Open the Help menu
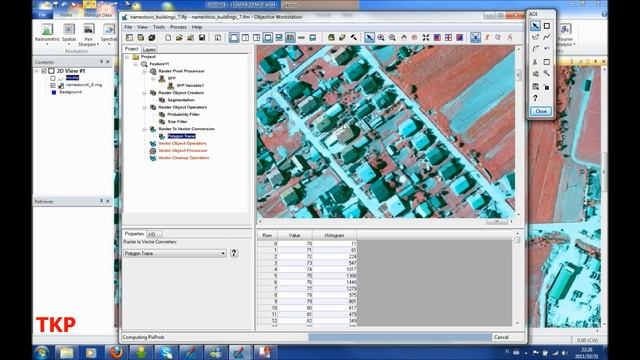 [x=197, y=27]
